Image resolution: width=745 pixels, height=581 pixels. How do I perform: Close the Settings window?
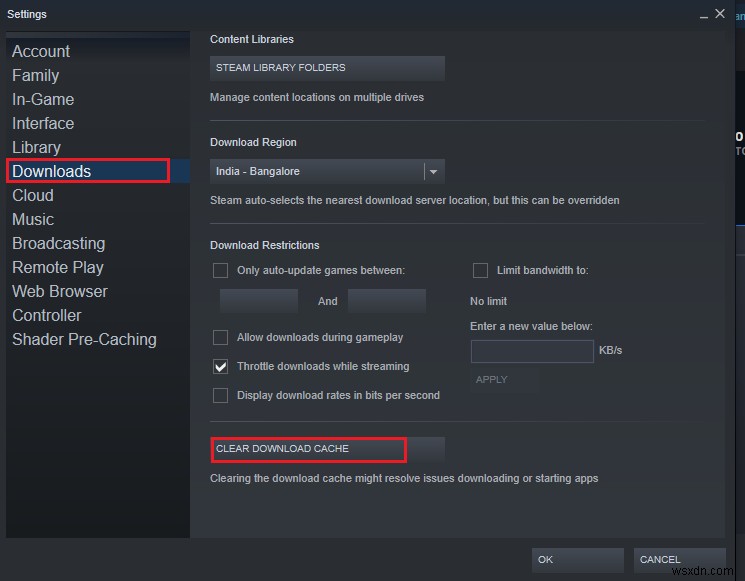(720, 14)
